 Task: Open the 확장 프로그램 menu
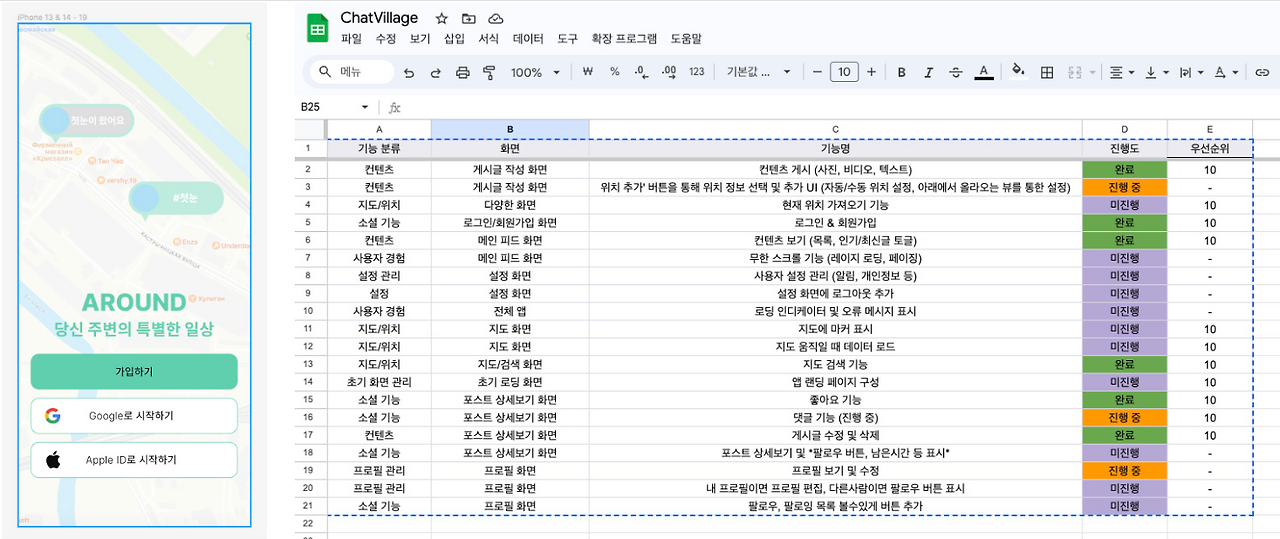pos(624,39)
